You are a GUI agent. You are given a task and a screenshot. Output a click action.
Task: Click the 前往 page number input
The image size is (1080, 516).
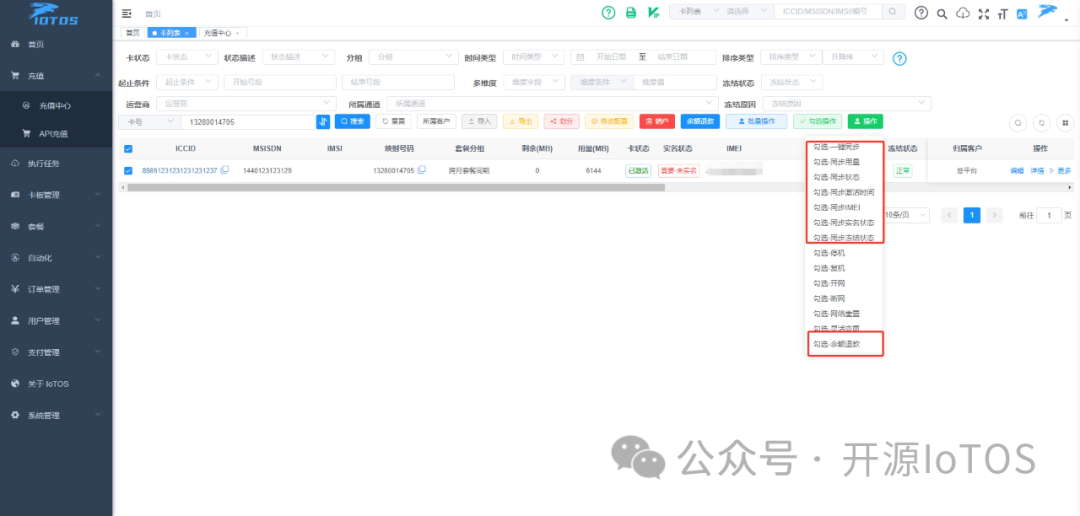point(1050,215)
